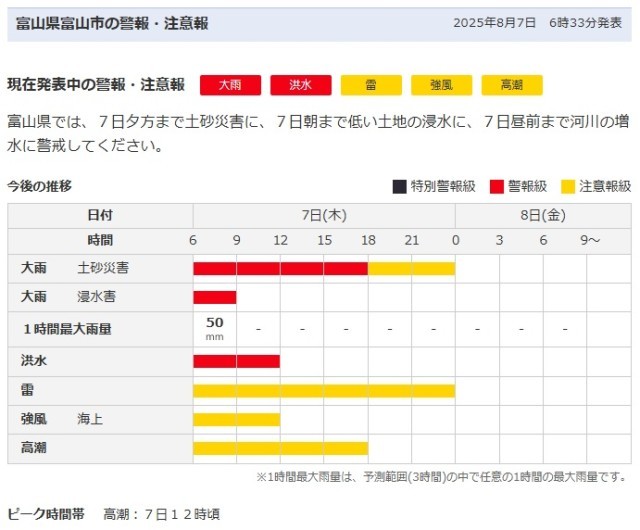Click the long yellow 雷 row bar
640x530 pixels.
pos(323,390)
